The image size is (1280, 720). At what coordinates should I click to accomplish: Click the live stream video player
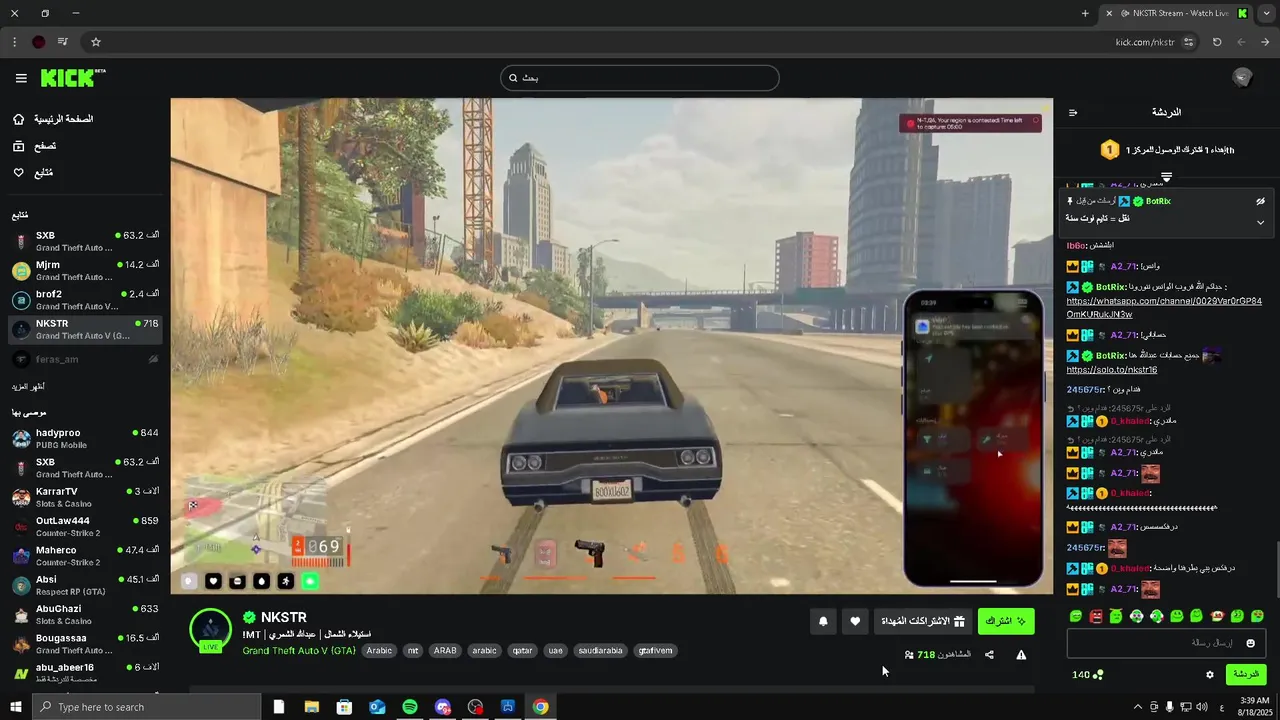611,345
